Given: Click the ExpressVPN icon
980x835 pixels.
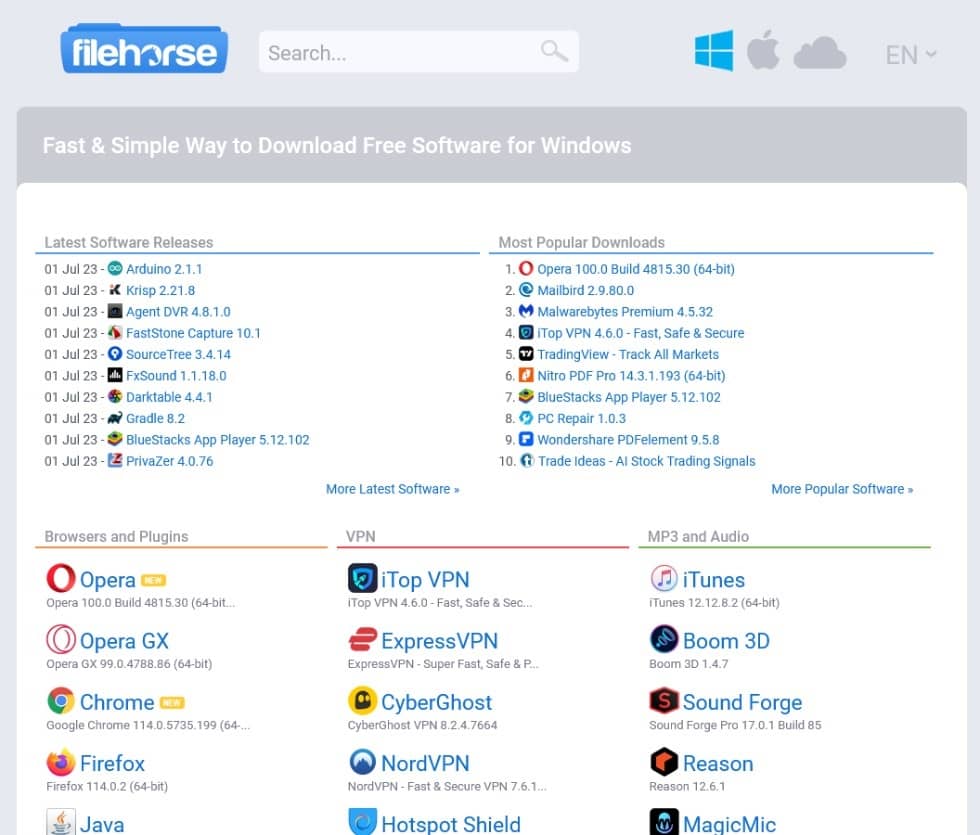Looking at the screenshot, I should pos(362,639).
